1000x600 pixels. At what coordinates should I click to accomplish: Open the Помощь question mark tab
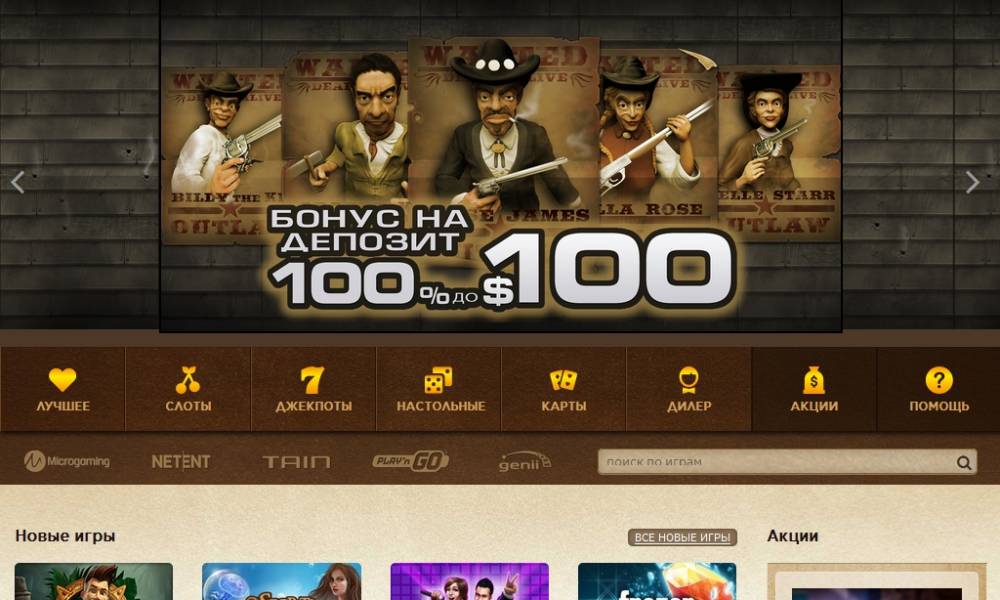tap(939, 389)
